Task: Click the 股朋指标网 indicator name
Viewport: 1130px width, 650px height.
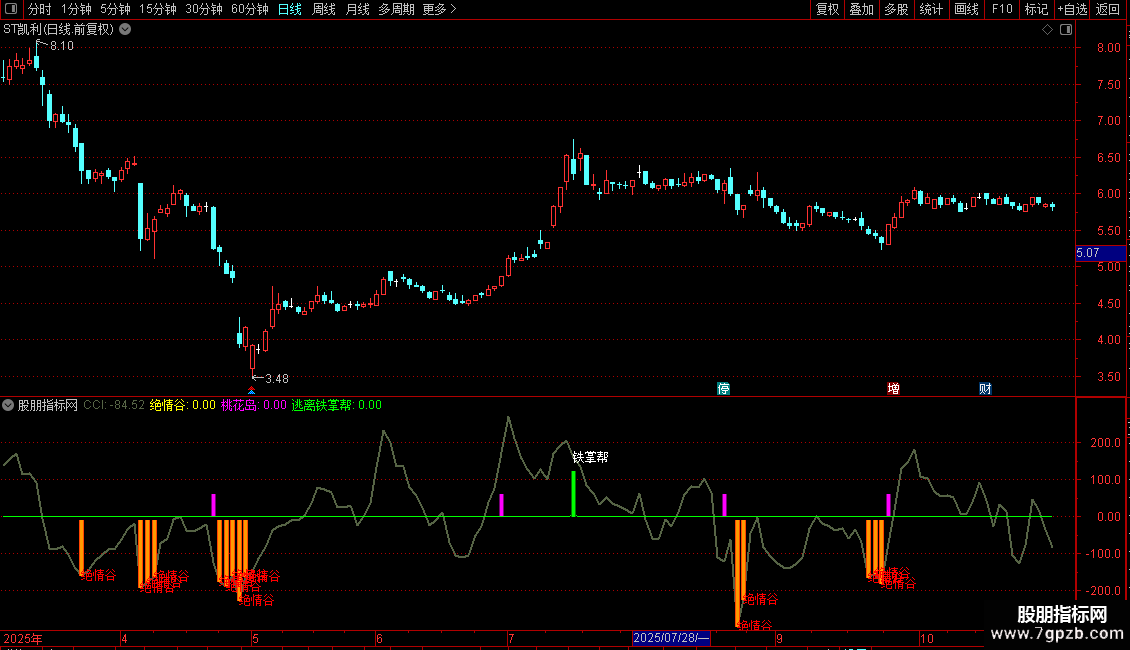Action: click(48, 405)
